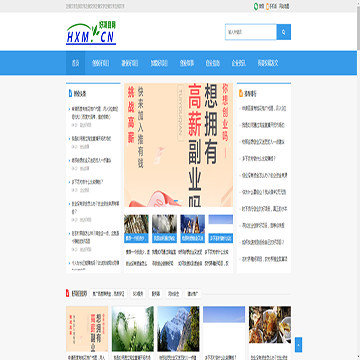
Task: Open the third article in the left headlines list
Action: pos(91,160)
